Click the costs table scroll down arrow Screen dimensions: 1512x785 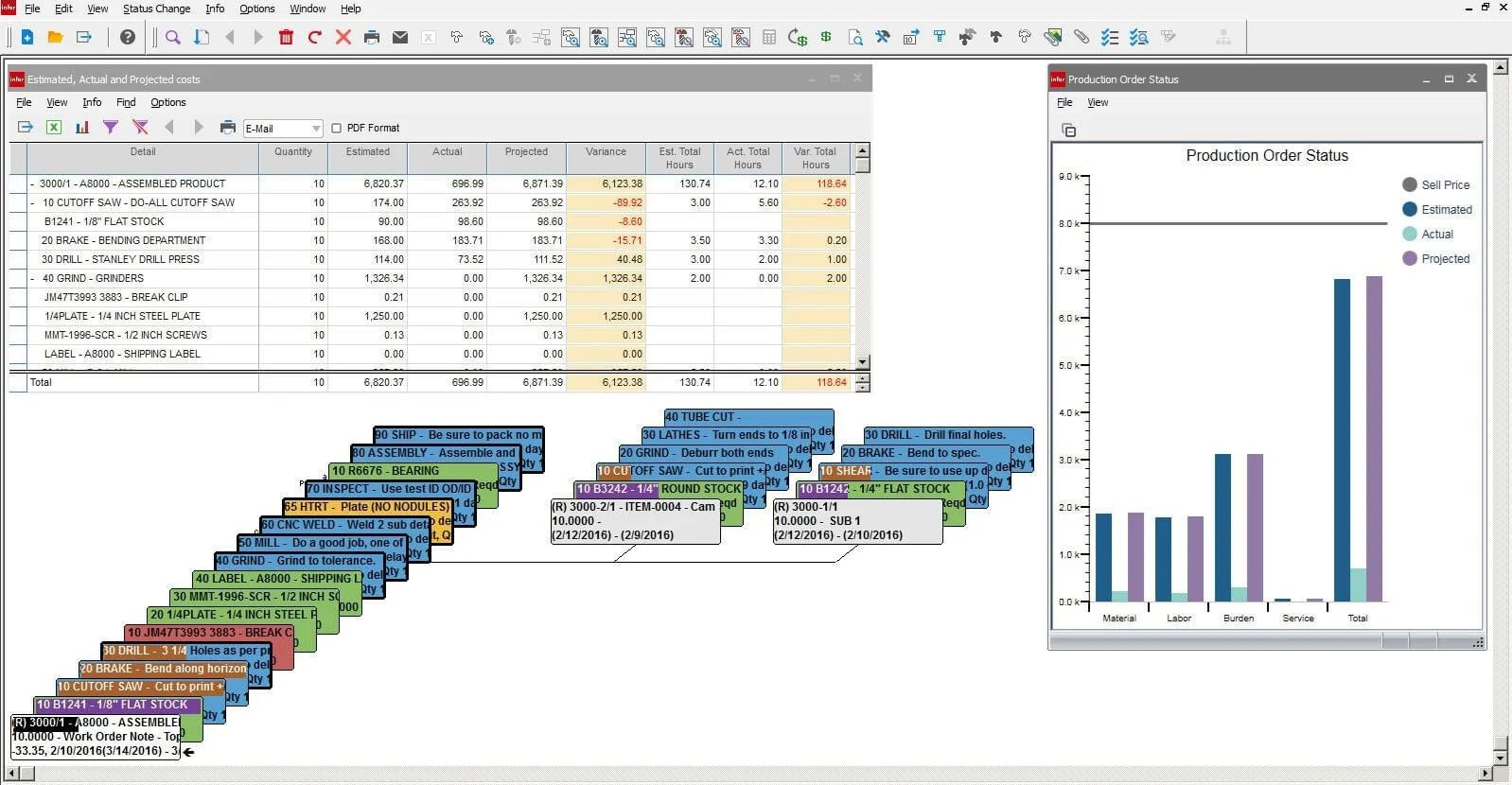point(862,361)
